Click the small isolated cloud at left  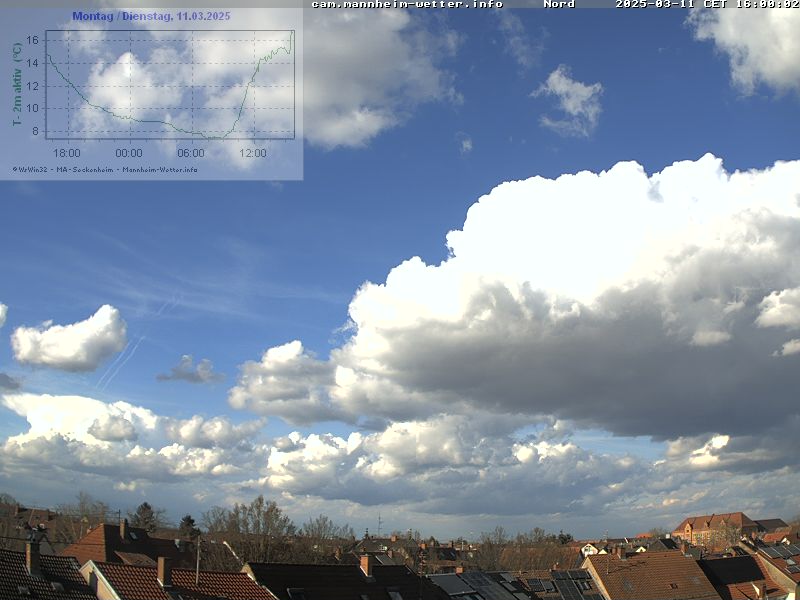[70, 340]
